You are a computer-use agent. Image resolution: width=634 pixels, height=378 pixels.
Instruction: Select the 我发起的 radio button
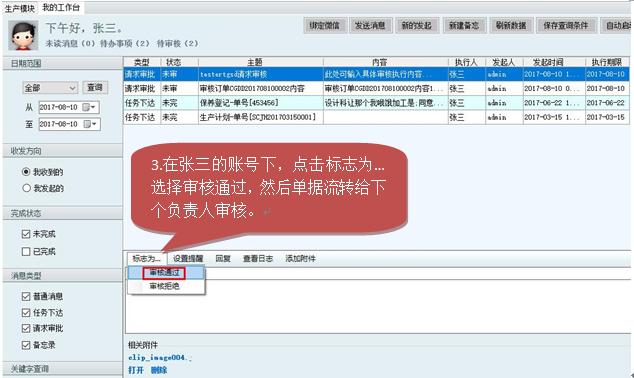tap(26, 188)
